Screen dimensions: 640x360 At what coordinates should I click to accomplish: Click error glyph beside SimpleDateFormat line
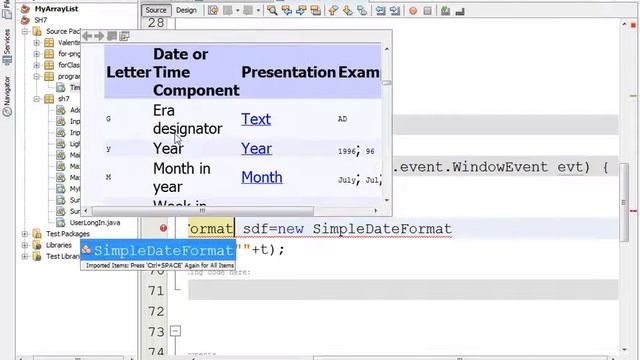coord(163,228)
